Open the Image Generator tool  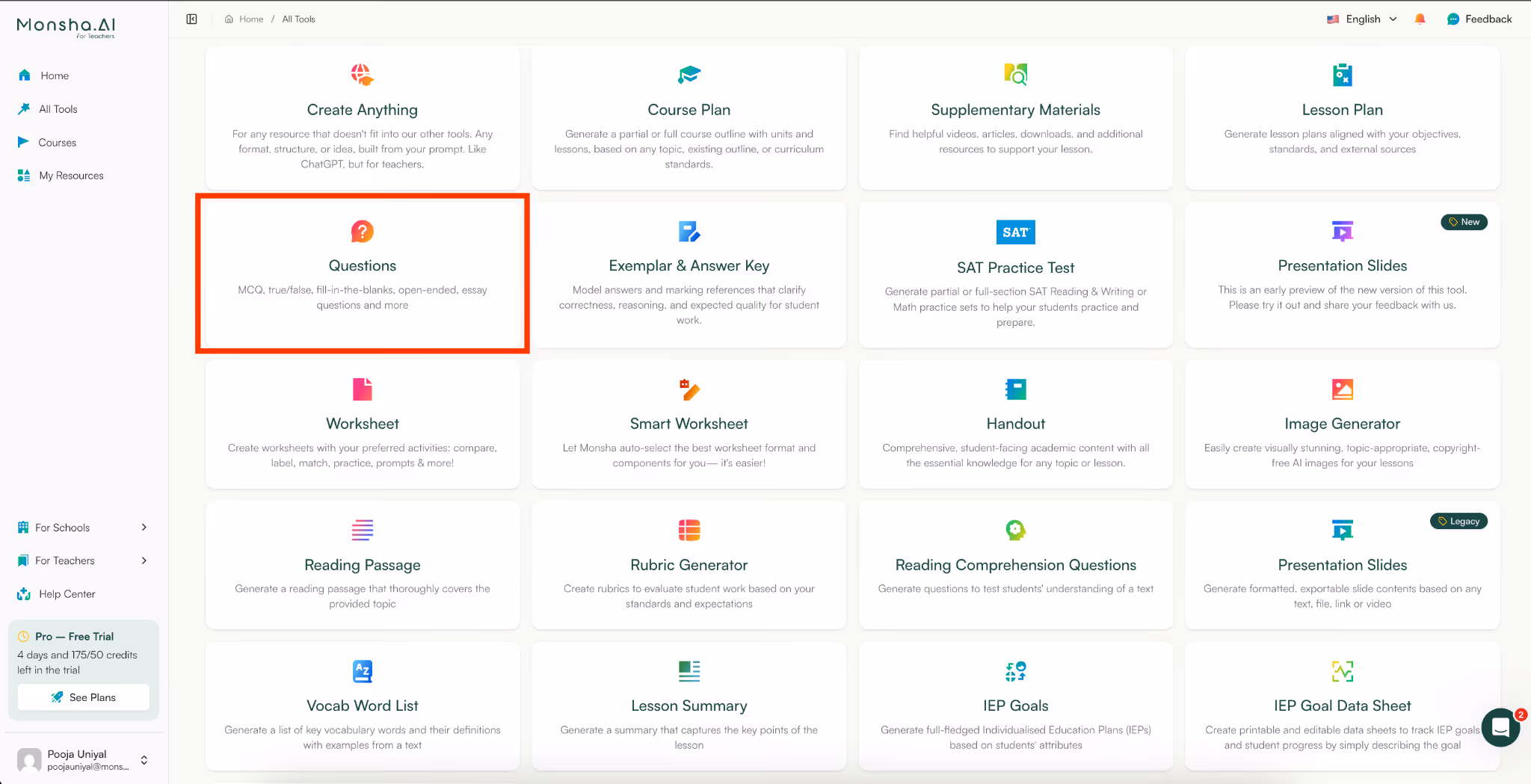point(1342,424)
